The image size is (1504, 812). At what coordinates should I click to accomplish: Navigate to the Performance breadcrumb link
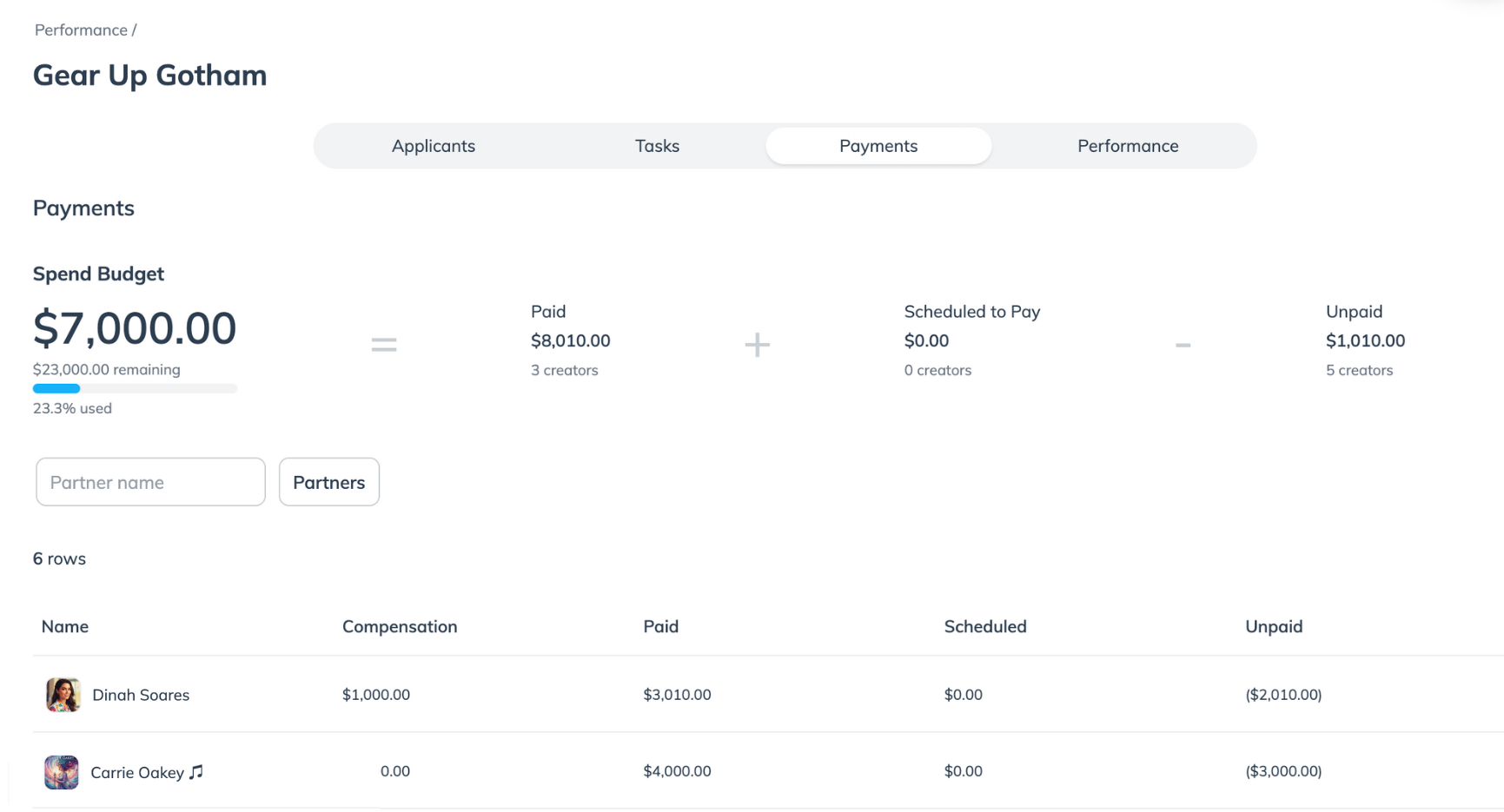(x=81, y=30)
